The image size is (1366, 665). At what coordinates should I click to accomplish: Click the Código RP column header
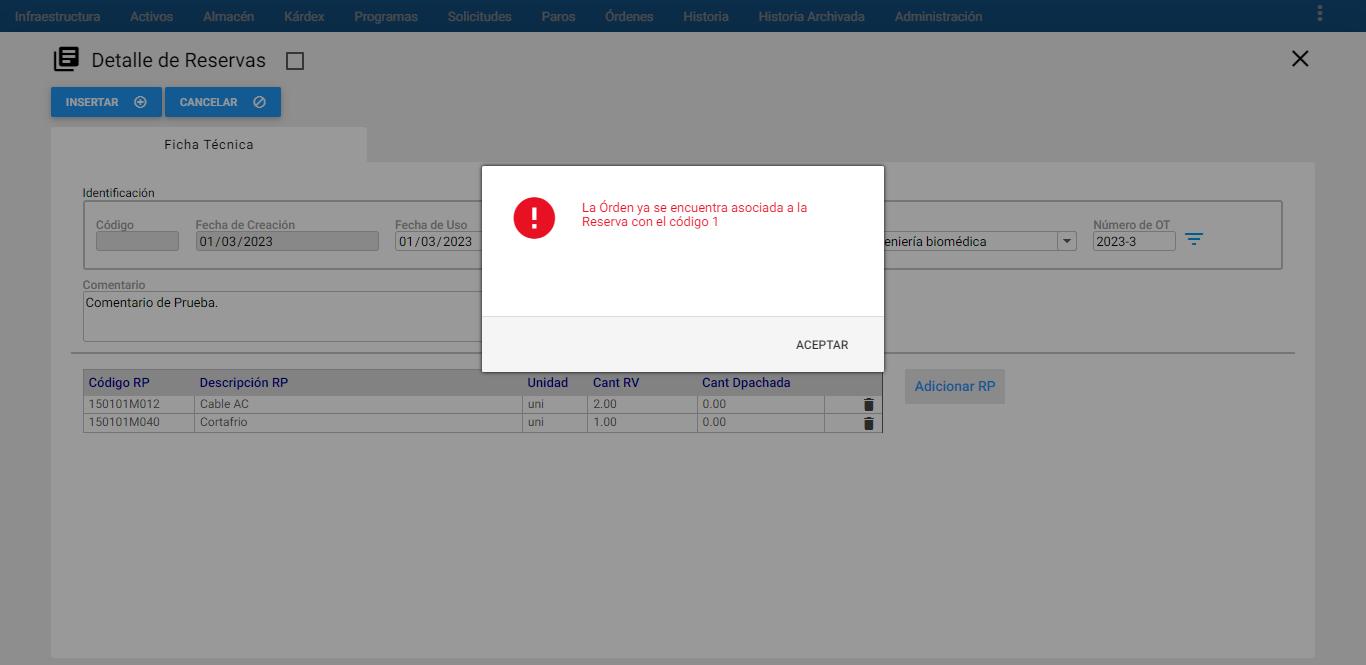[x=119, y=383]
